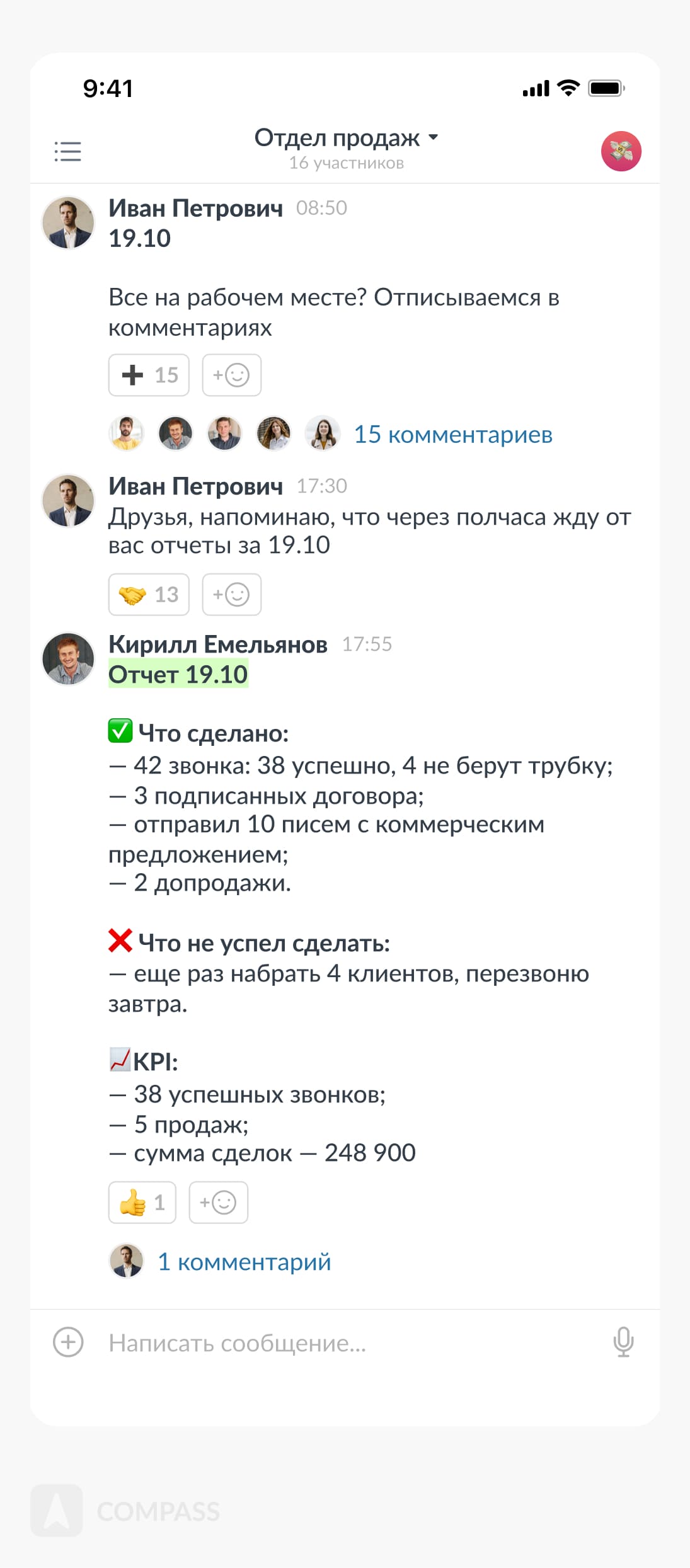690x1568 pixels.
Task: Toggle the thumbs up reaction
Action: point(142,1203)
